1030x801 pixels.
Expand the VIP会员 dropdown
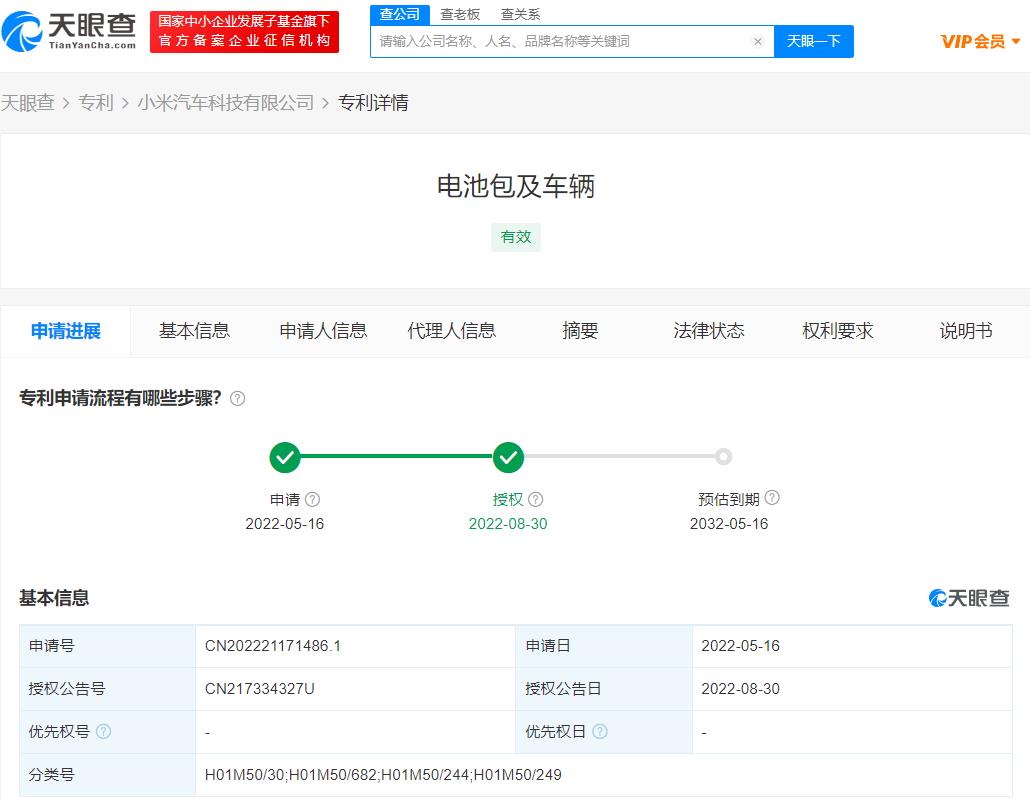coord(980,41)
